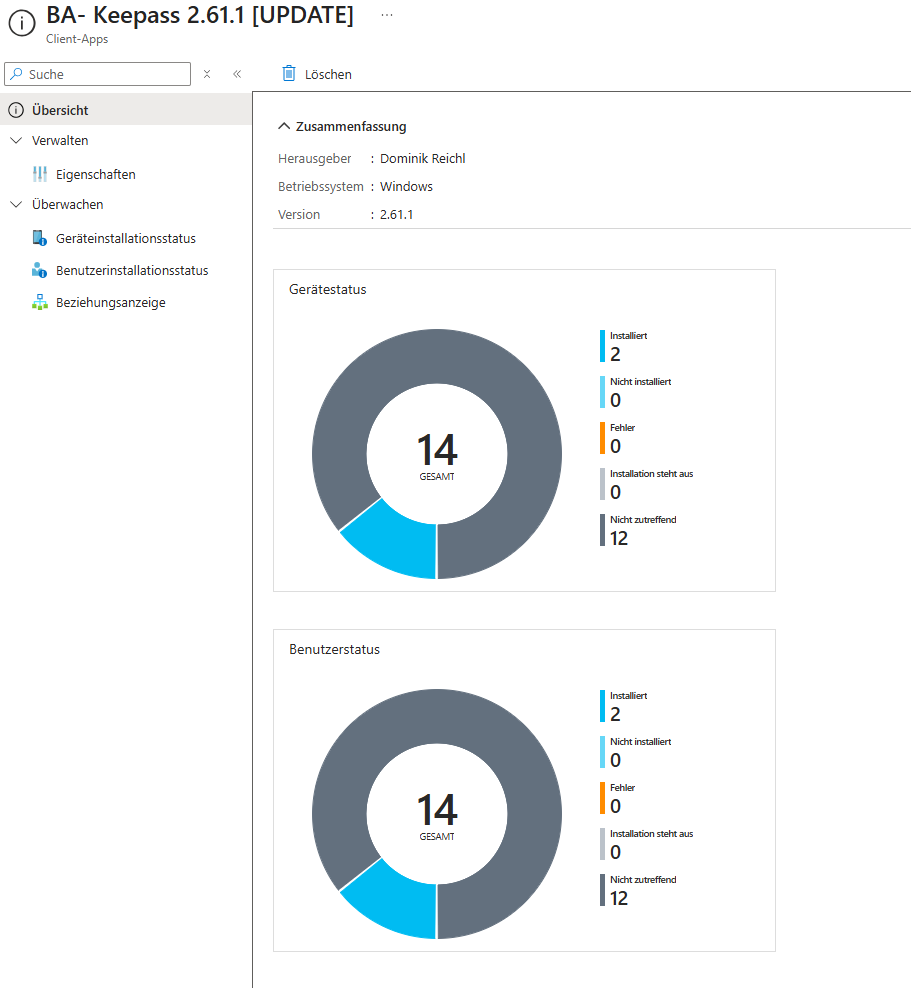Click the blue Installiert segment in Benutzerstatus chart
Viewport: 911px width, 988px height.
tap(398, 904)
